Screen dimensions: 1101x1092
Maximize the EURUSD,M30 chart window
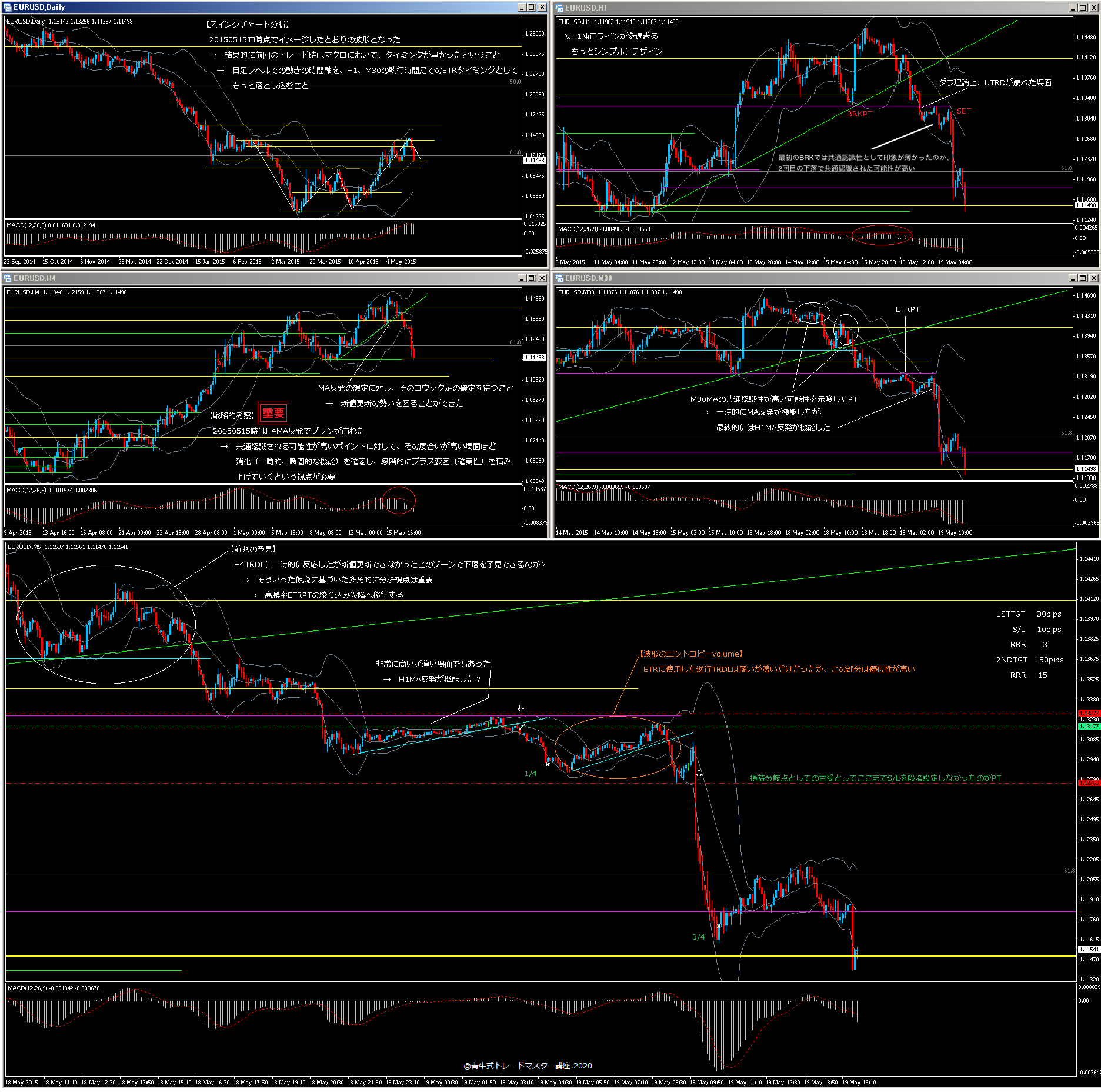tap(1083, 278)
